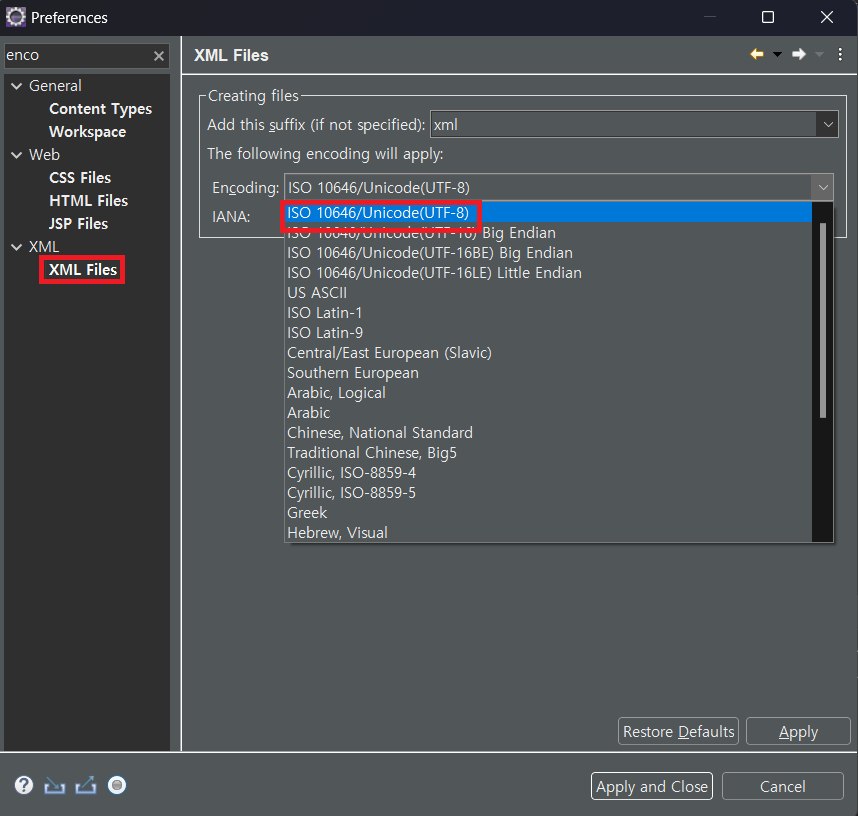Click Apply and Close button
Screen dimensions: 858x816
click(652, 786)
